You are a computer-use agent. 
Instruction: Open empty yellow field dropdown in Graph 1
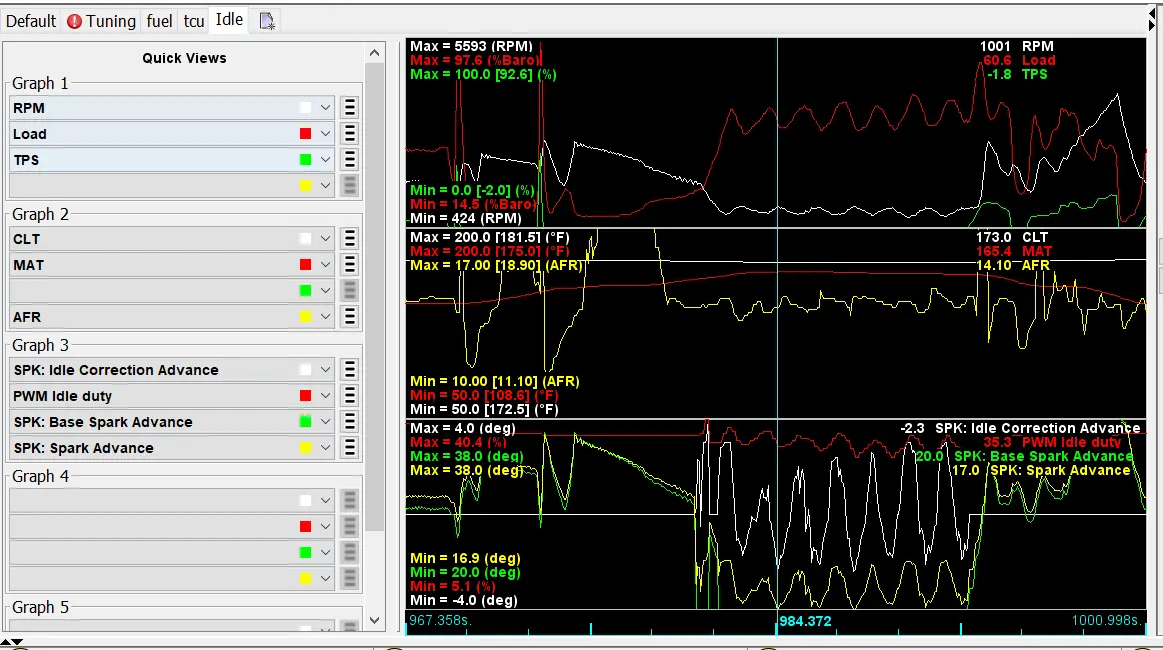click(325, 186)
